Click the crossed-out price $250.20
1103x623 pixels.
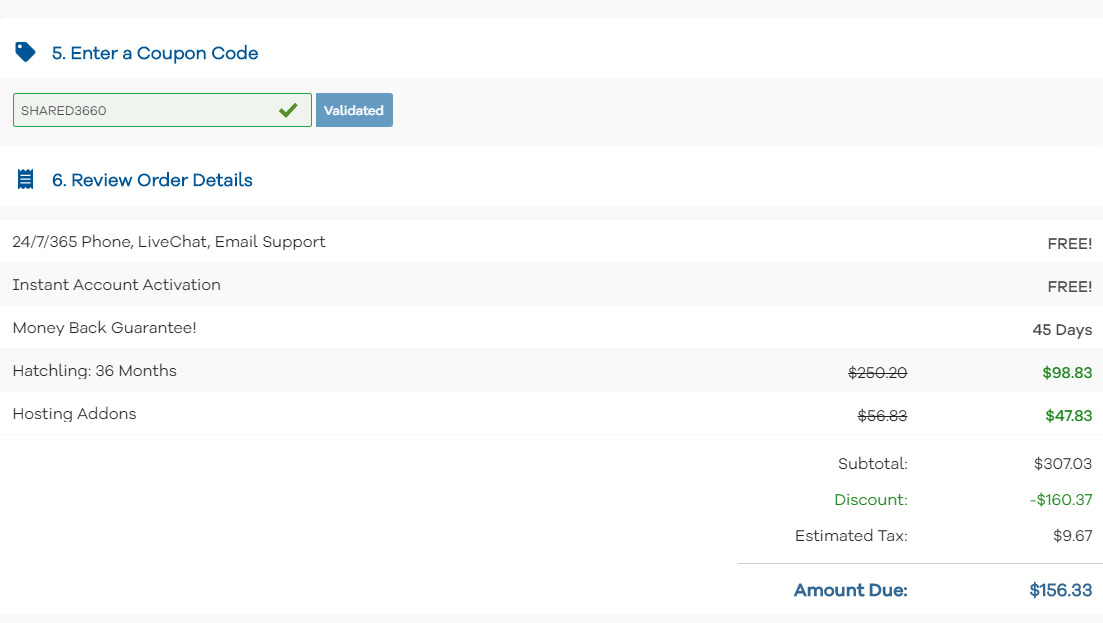[x=877, y=372]
